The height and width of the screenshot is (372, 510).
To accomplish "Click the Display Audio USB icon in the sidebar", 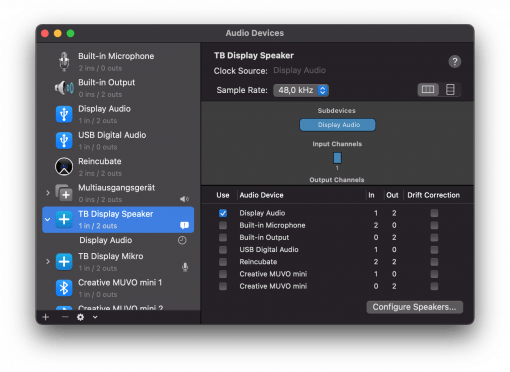I will (x=64, y=114).
